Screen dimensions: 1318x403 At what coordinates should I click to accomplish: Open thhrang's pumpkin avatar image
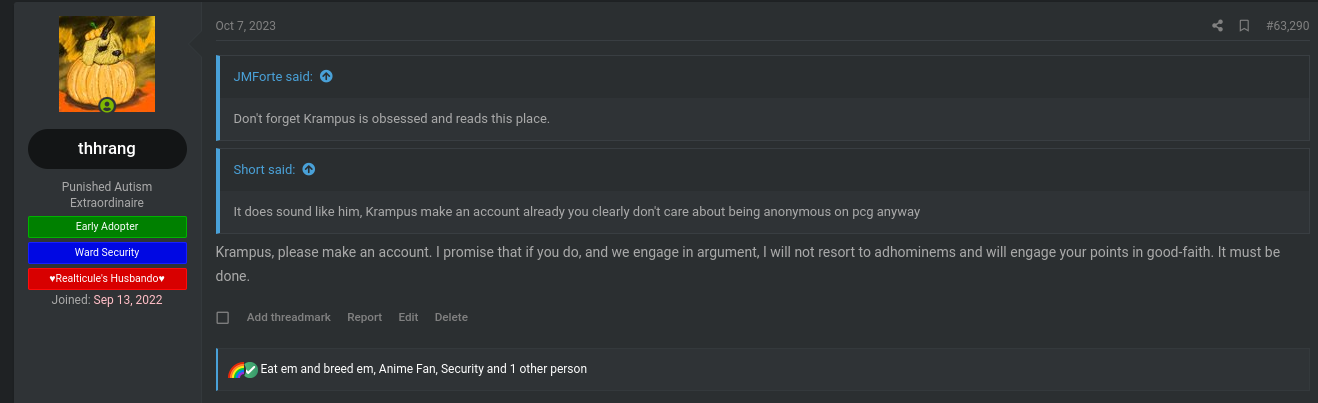[x=107, y=64]
